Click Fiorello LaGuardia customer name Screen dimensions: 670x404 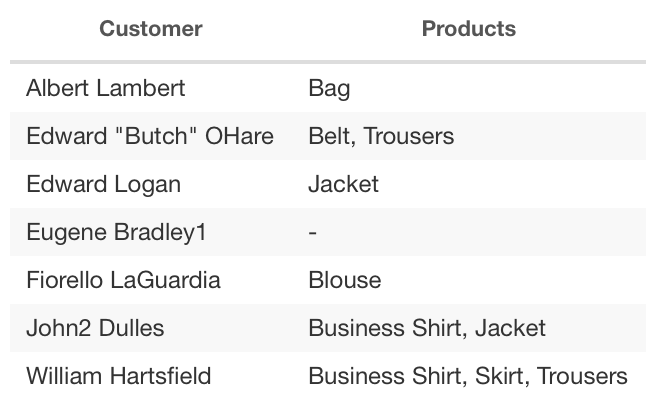point(123,280)
